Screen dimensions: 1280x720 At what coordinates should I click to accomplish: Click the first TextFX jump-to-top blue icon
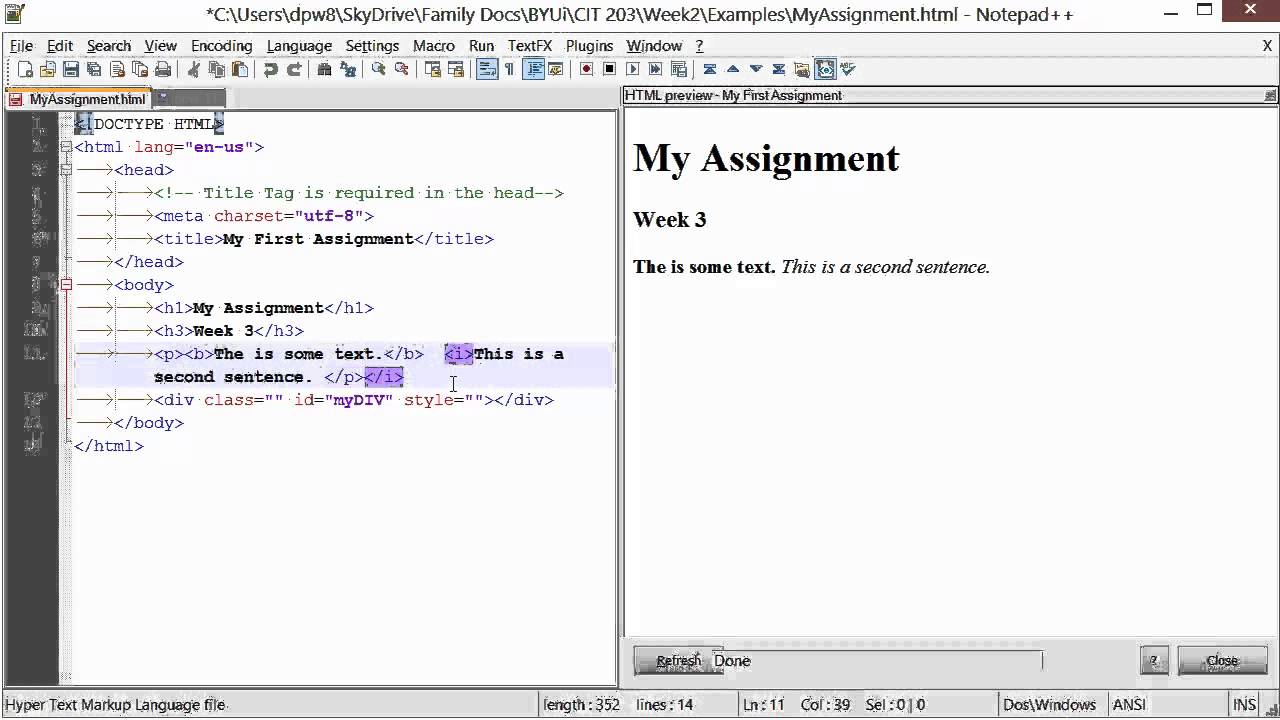(x=709, y=69)
